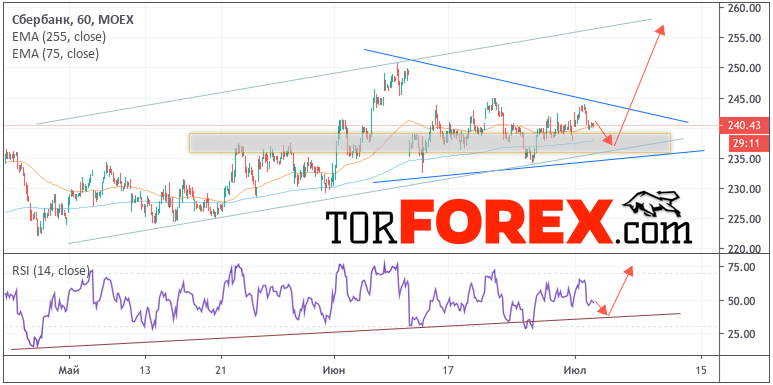The height and width of the screenshot is (385, 773).
Task: Select the EMA (75, close) indicator label
Action: tap(55, 53)
